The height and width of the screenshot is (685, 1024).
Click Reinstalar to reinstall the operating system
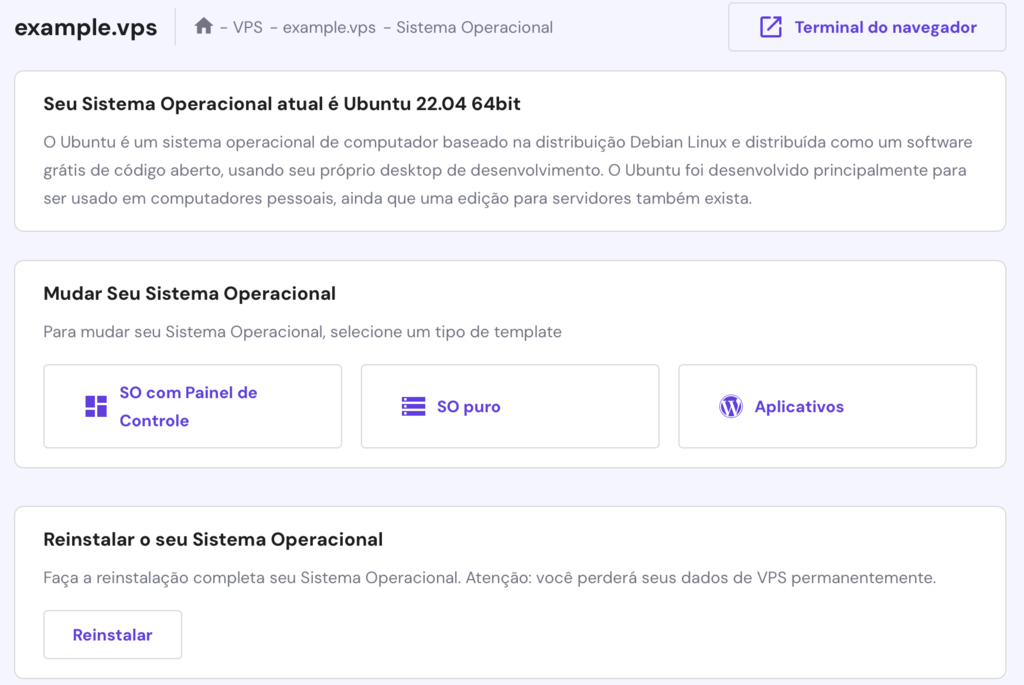coord(112,634)
